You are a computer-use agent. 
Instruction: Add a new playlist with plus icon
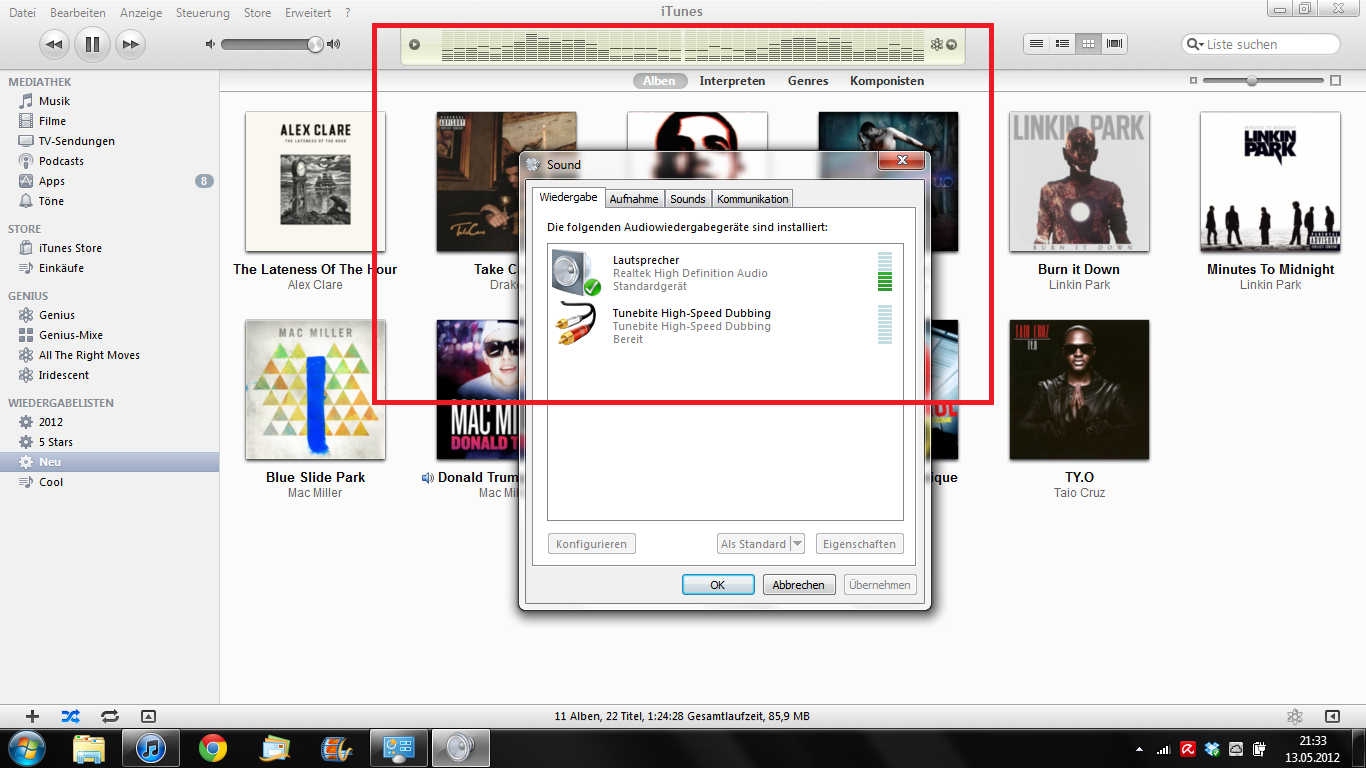(x=32, y=716)
